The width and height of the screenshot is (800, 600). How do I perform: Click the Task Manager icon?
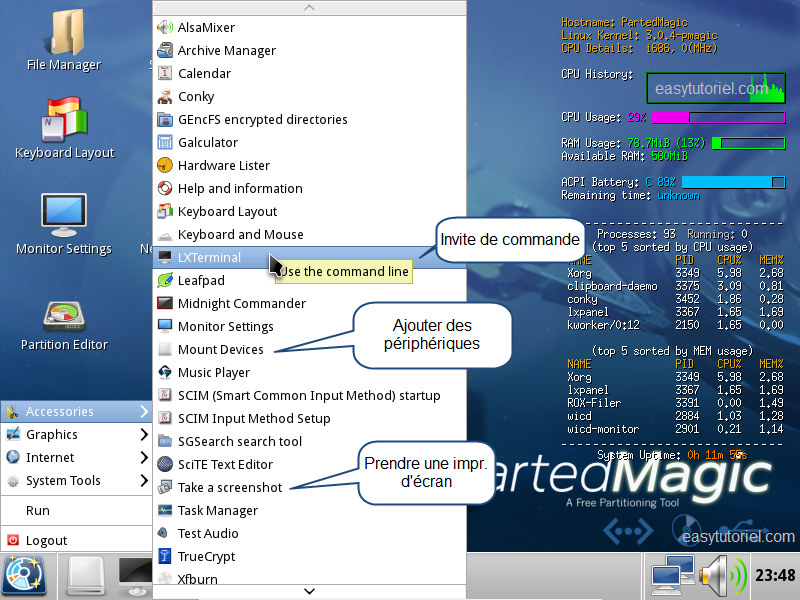(165, 510)
